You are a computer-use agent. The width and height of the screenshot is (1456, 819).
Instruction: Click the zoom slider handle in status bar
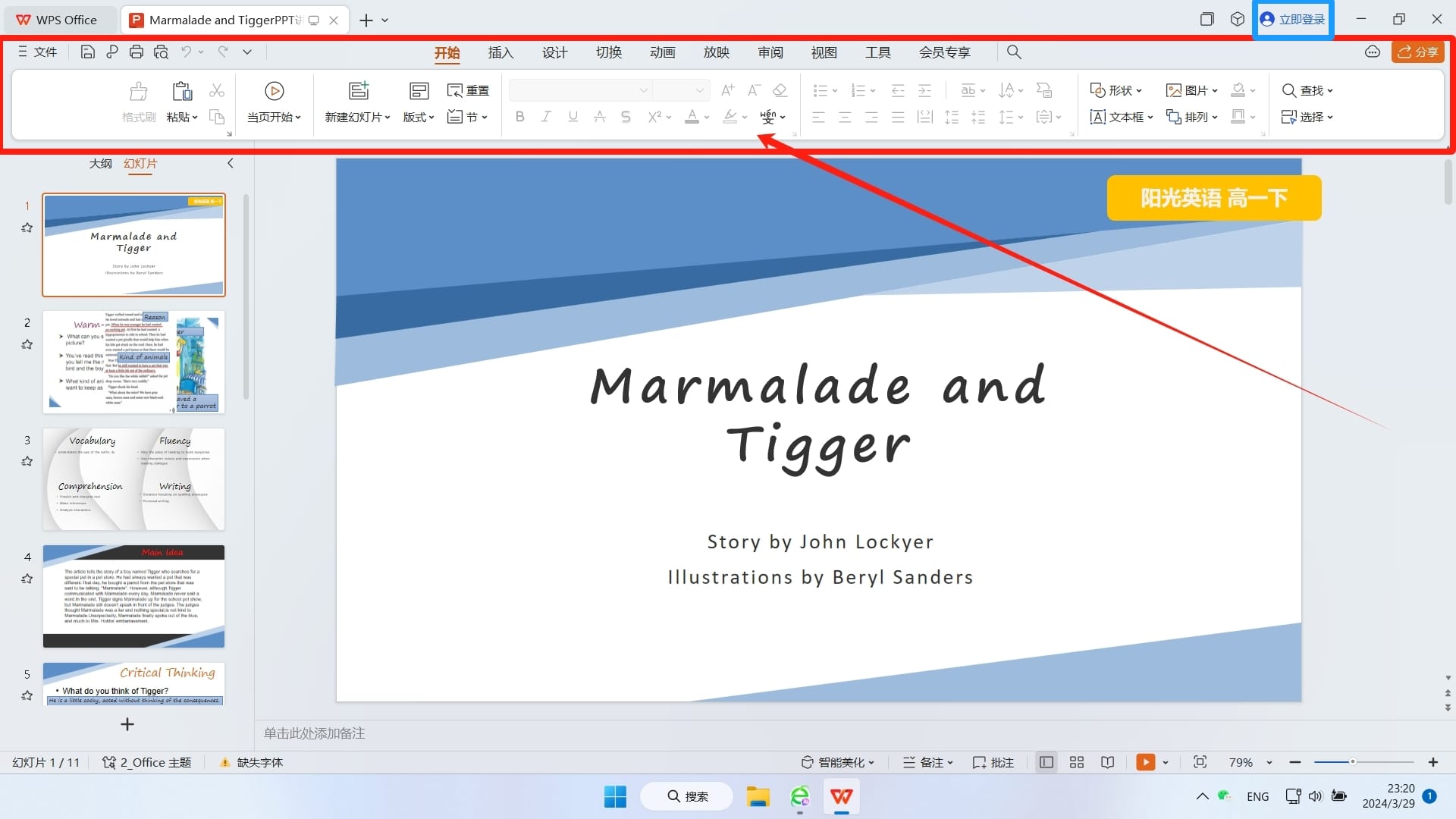click(x=1352, y=761)
